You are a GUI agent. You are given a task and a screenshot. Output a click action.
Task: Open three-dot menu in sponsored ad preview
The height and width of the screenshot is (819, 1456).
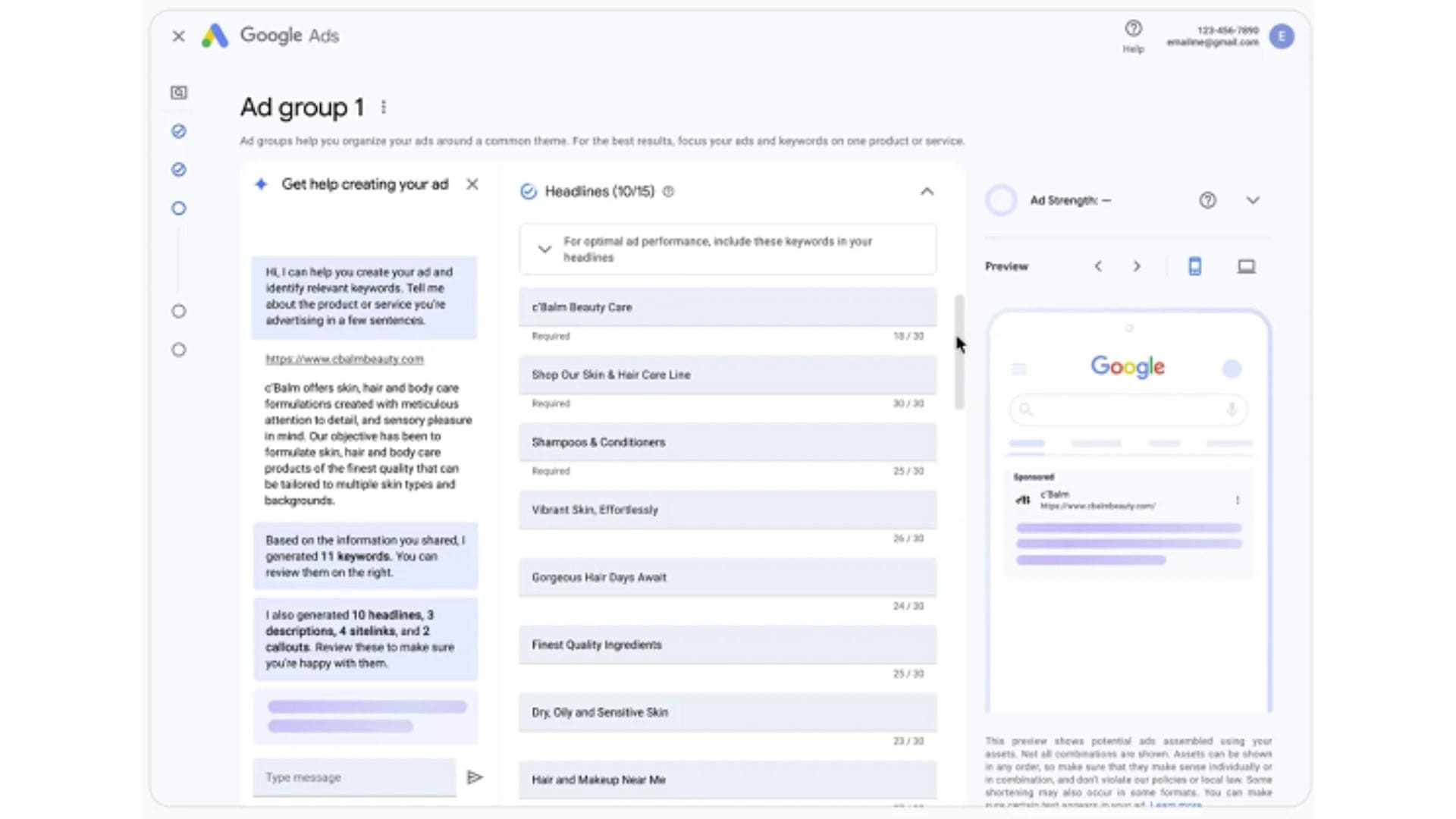1237,500
